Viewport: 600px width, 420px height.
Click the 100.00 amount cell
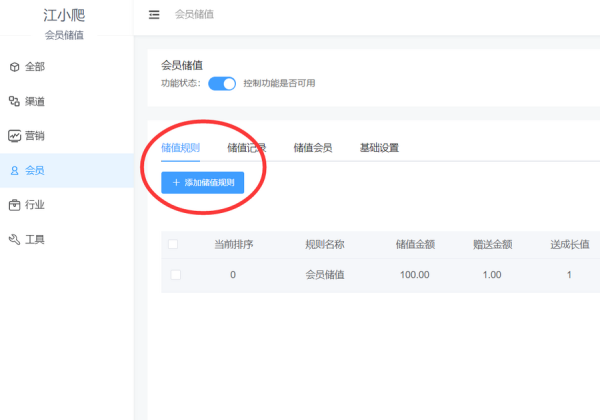415,275
